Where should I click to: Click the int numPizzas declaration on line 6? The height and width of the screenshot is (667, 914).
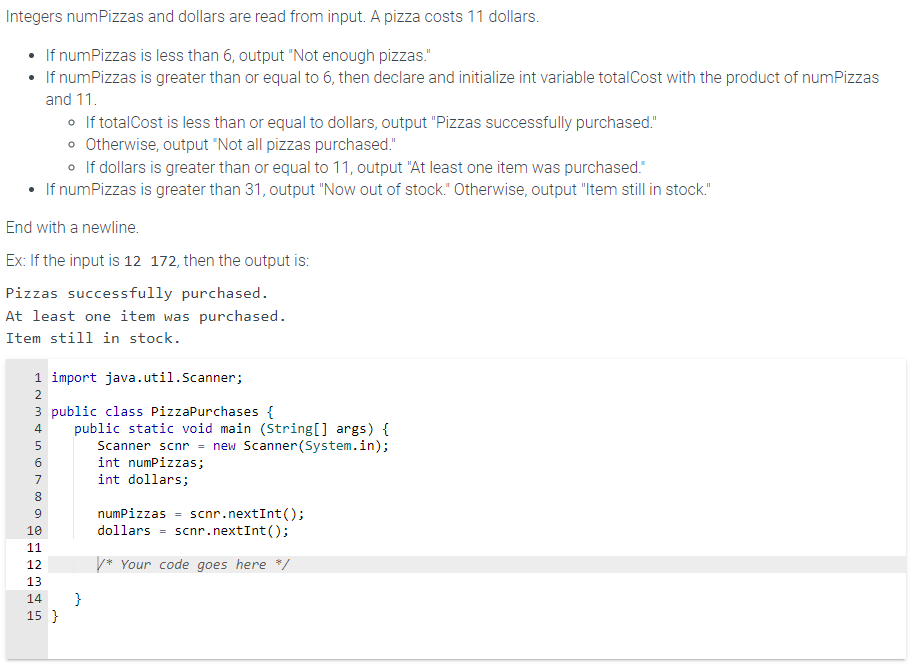pos(155,462)
